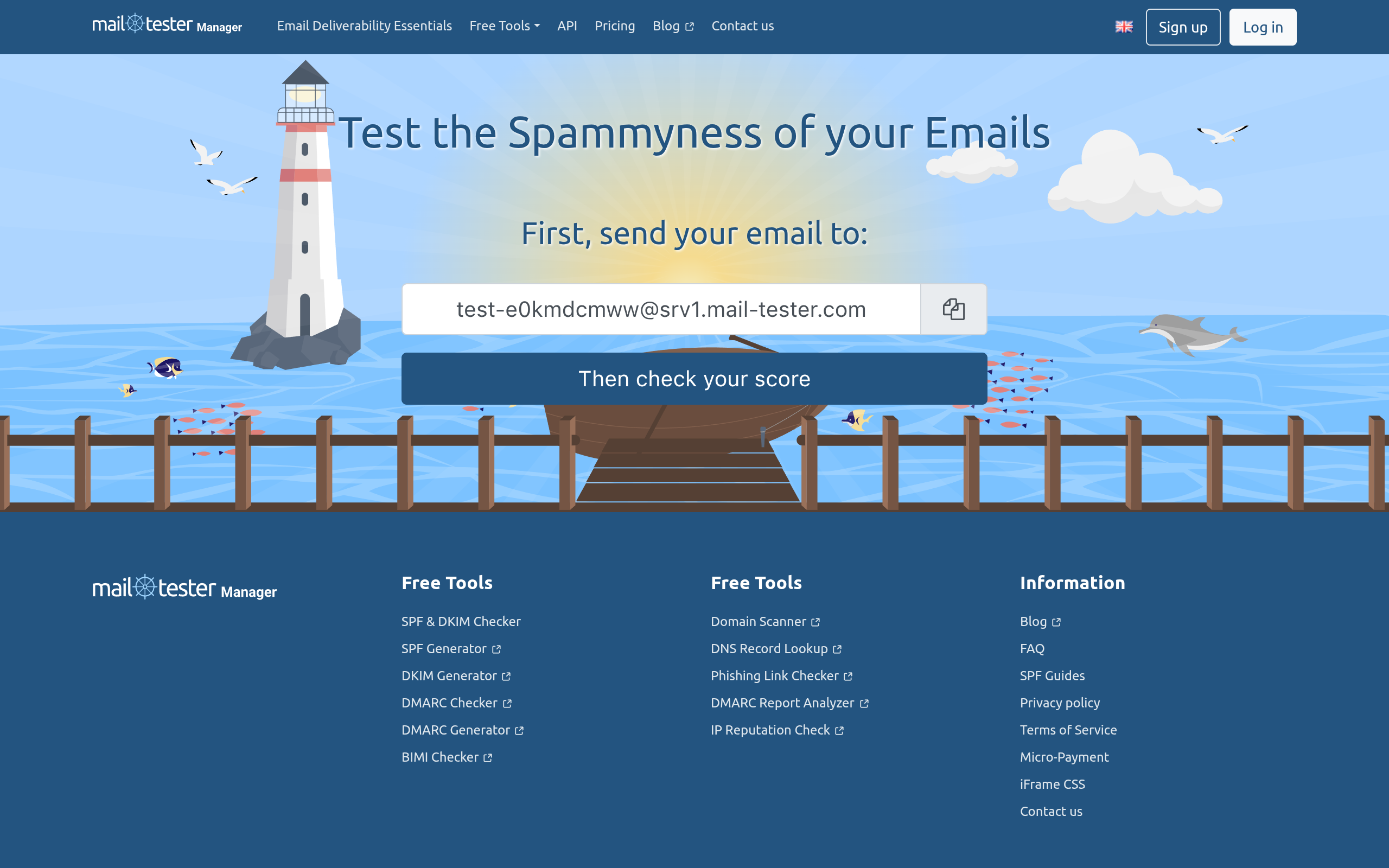Open the SPF Guides link
Image resolution: width=1389 pixels, height=868 pixels.
pos(1052,676)
